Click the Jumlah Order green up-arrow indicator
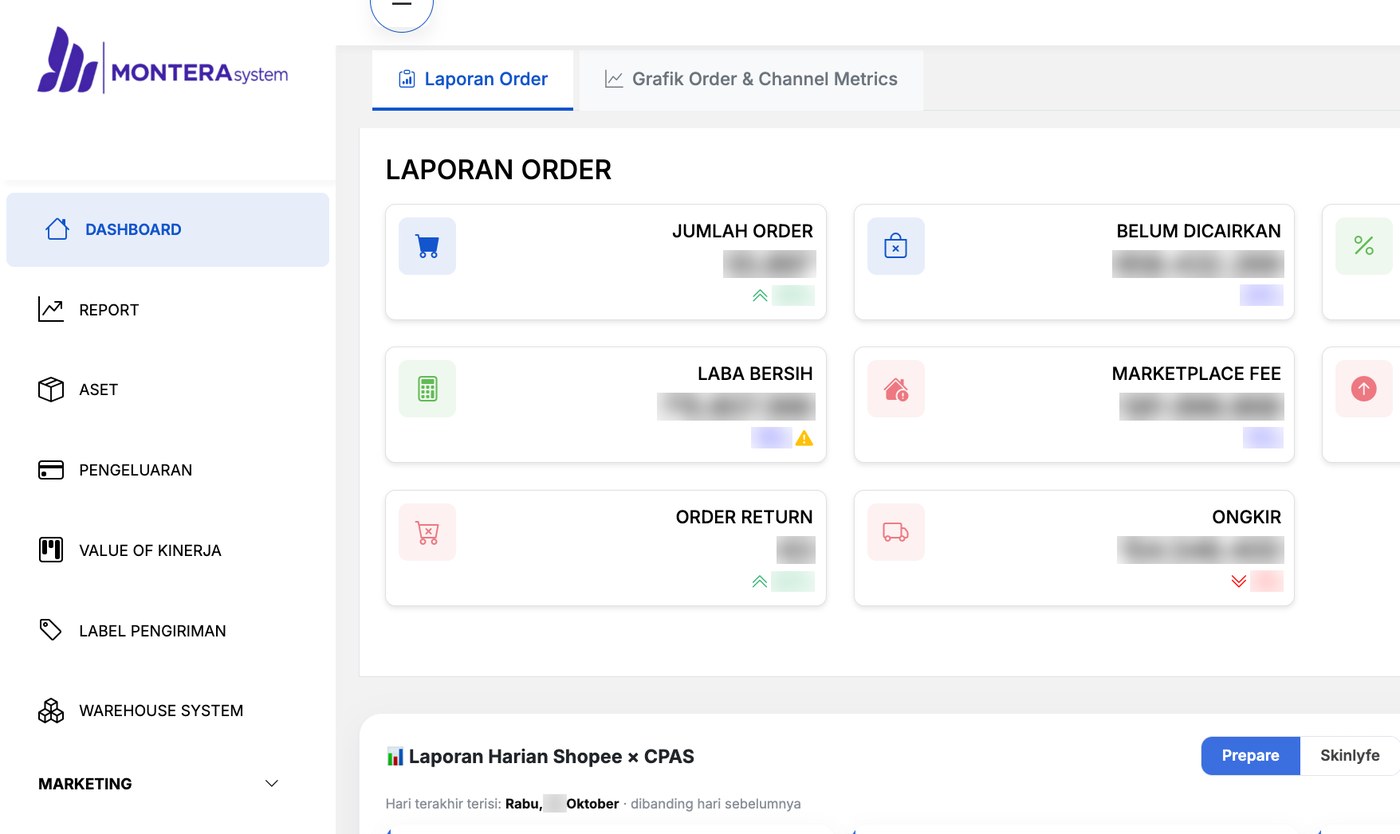The height and width of the screenshot is (834, 1400). tap(760, 295)
